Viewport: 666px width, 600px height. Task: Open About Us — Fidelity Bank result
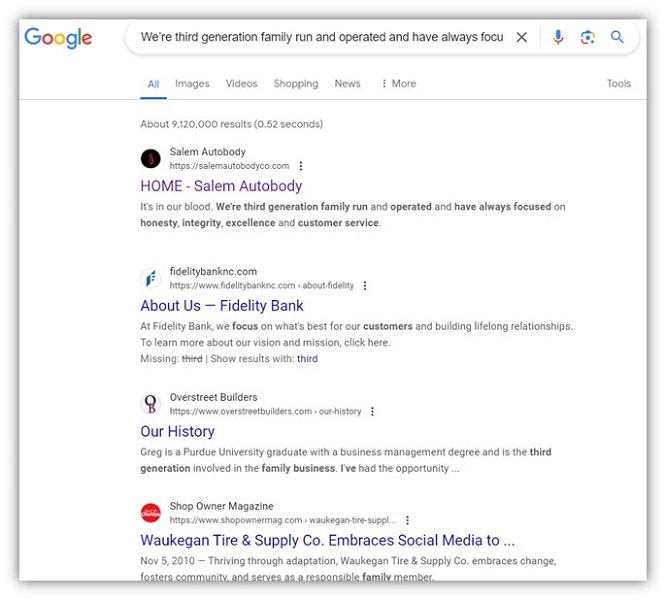point(222,306)
